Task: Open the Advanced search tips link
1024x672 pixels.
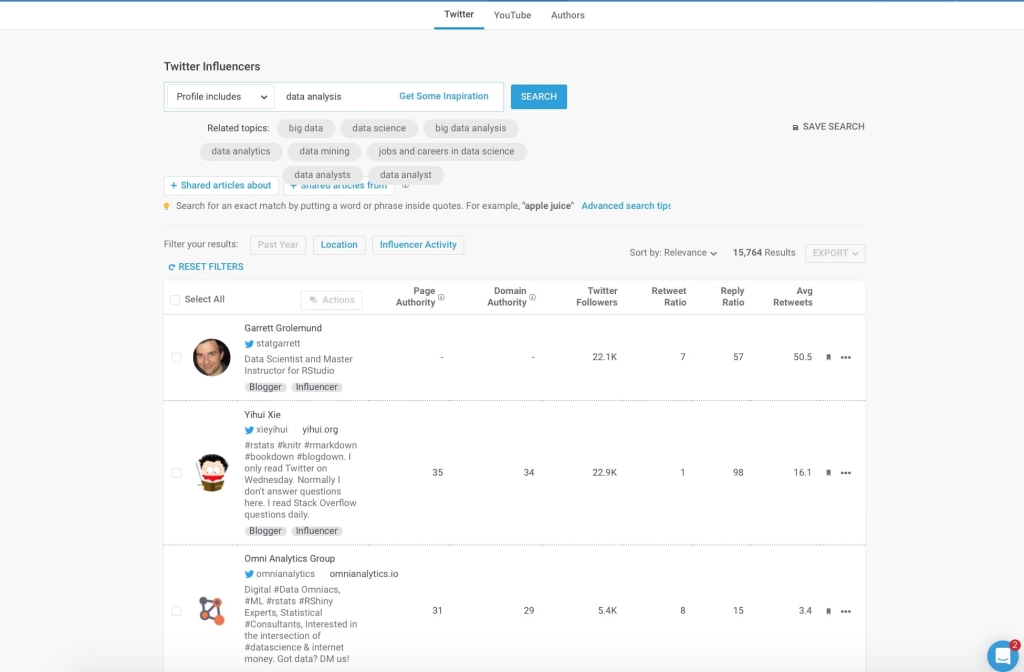Action: [x=626, y=205]
